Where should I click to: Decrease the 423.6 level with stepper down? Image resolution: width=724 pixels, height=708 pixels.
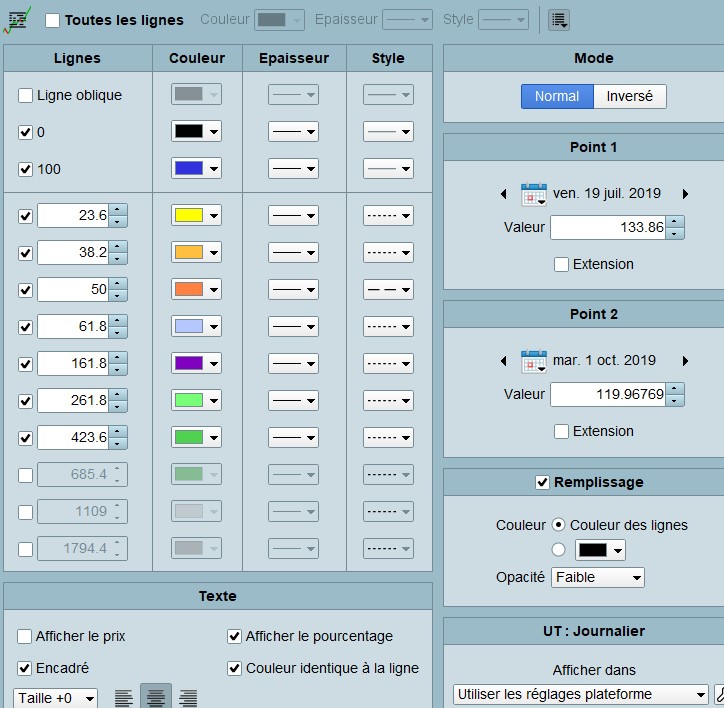pos(118,443)
